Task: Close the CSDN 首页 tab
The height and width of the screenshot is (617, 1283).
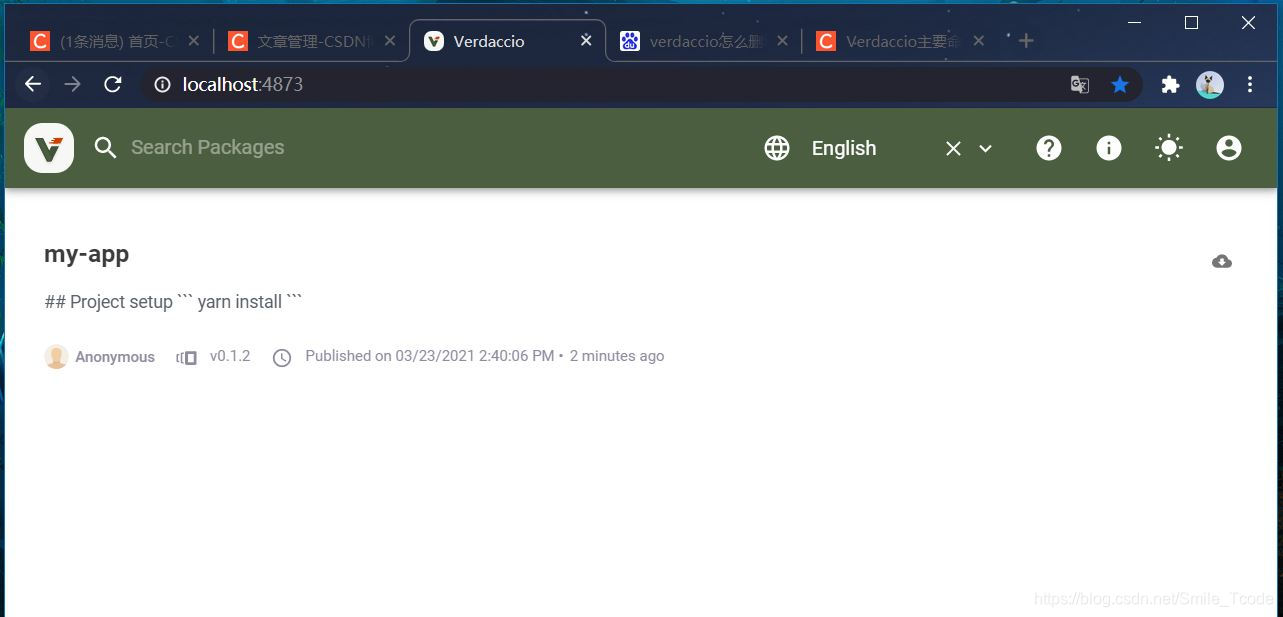Action: coord(194,41)
